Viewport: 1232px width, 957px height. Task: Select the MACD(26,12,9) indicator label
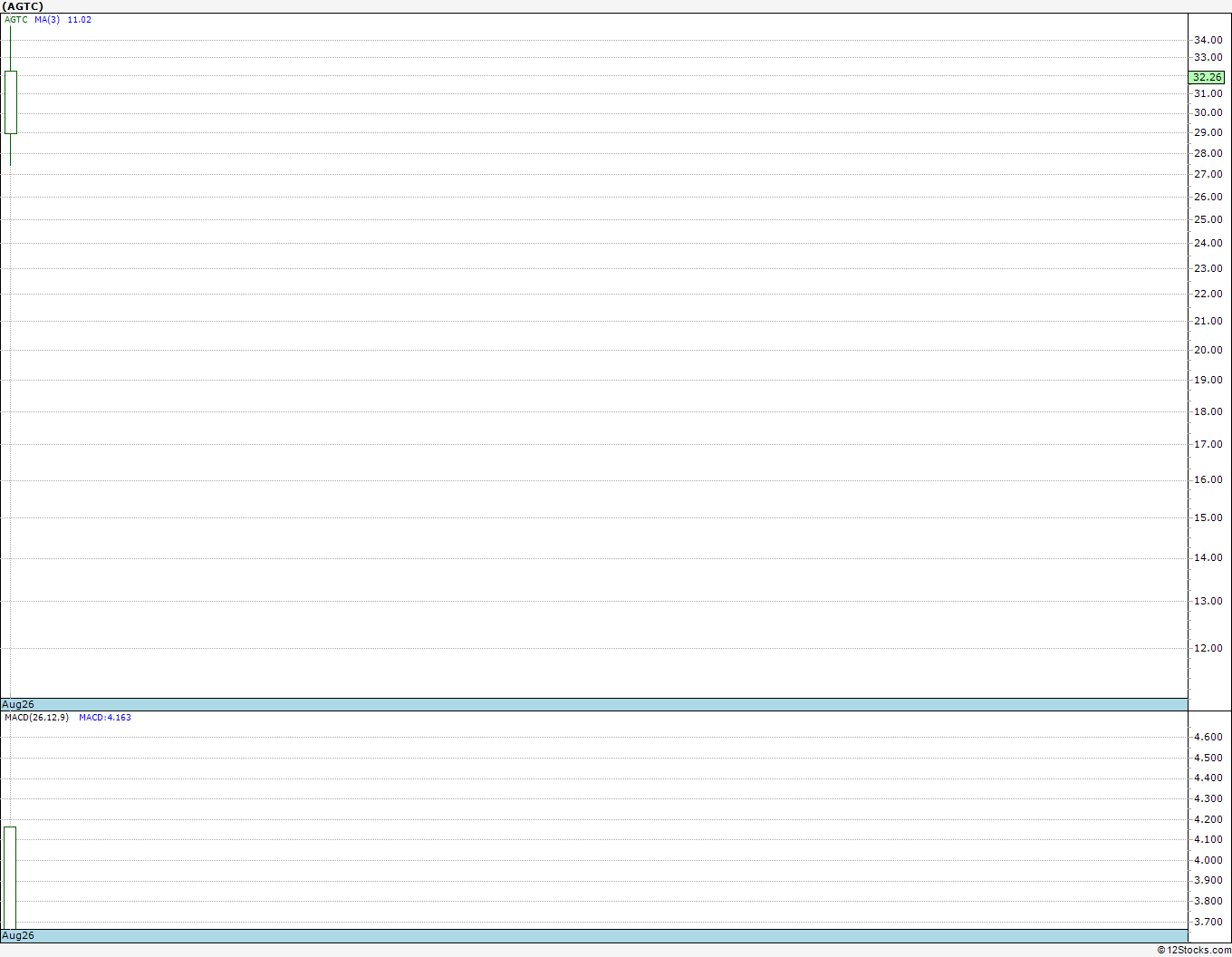point(36,718)
